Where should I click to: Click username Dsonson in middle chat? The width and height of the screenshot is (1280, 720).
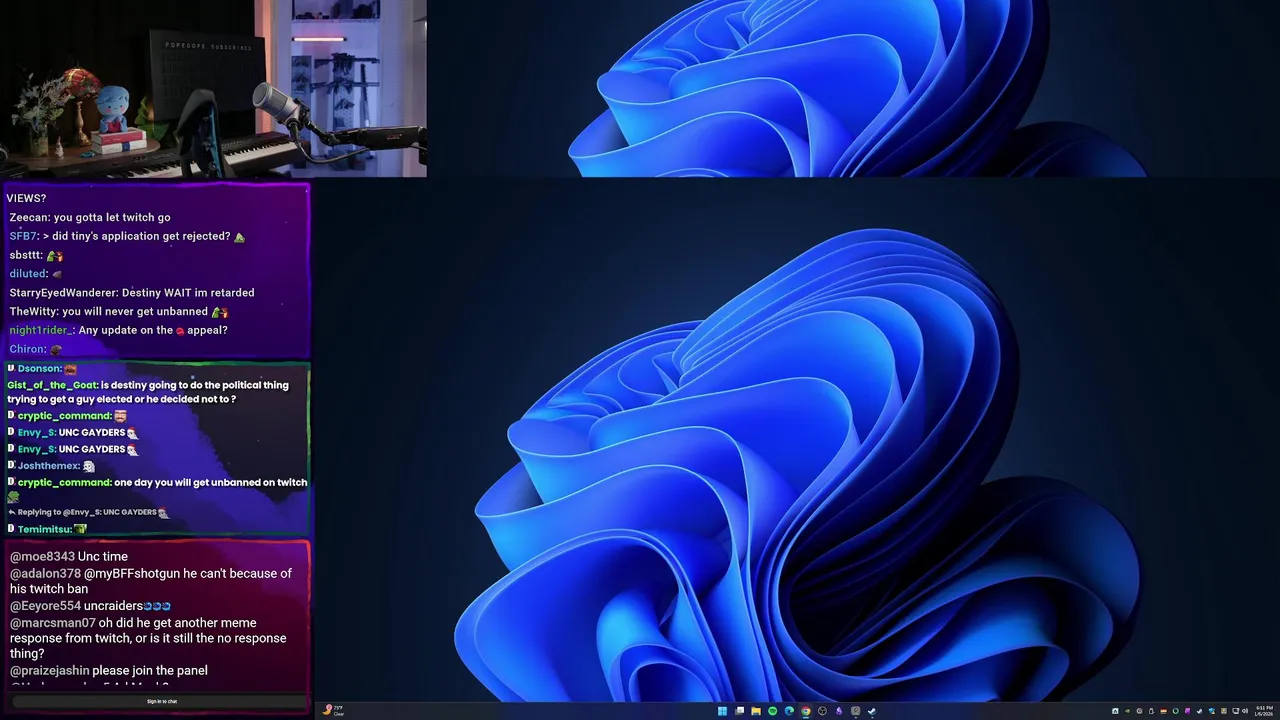pyautogui.click(x=39, y=369)
